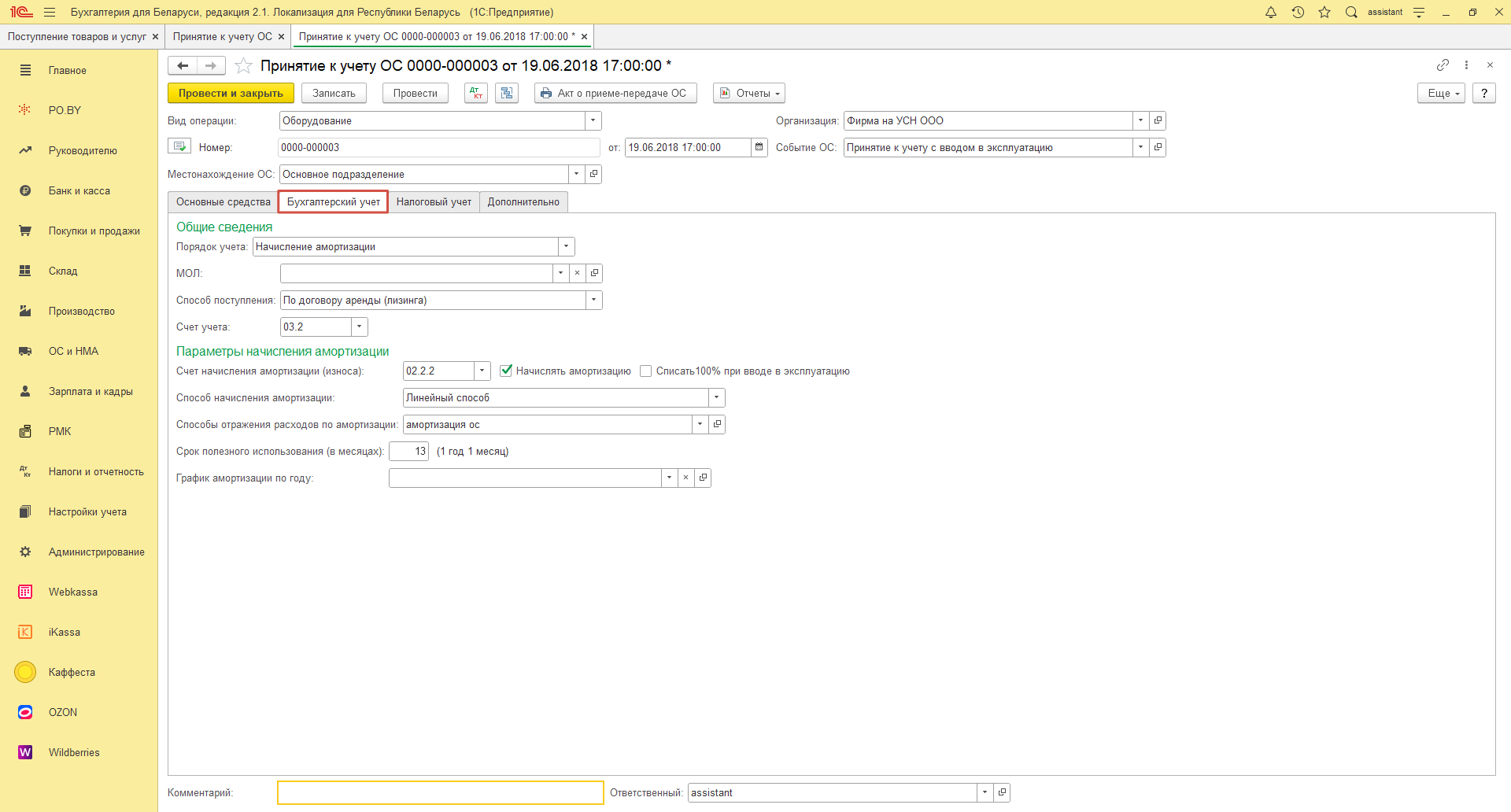Viewport: 1511px width, 812px height.
Task: Click the Записать button
Action: pos(334,93)
